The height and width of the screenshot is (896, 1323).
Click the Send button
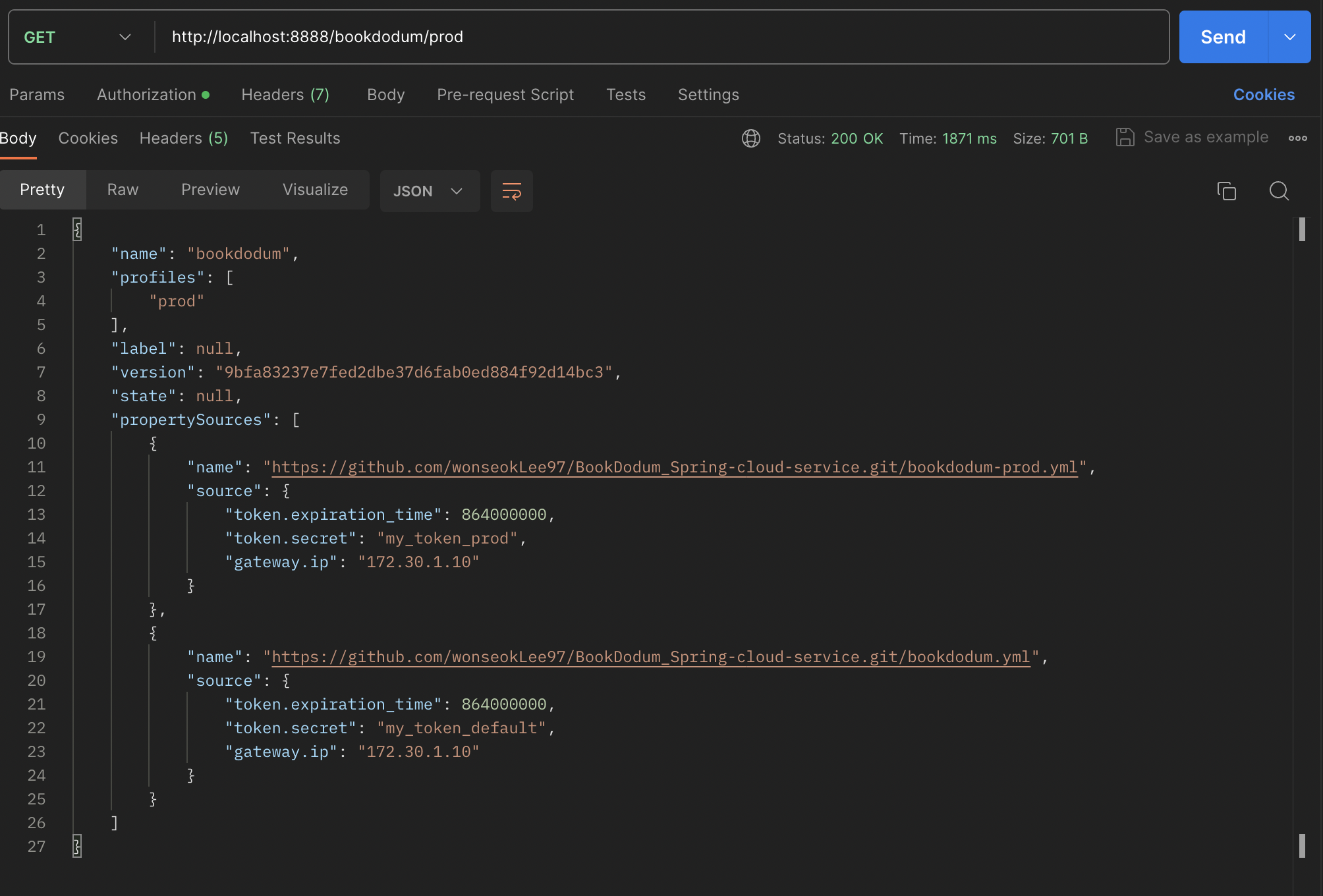(x=1222, y=36)
